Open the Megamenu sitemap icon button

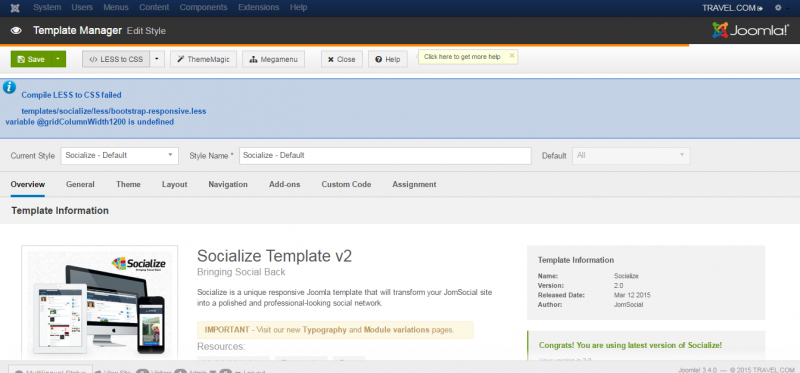click(x=273, y=59)
